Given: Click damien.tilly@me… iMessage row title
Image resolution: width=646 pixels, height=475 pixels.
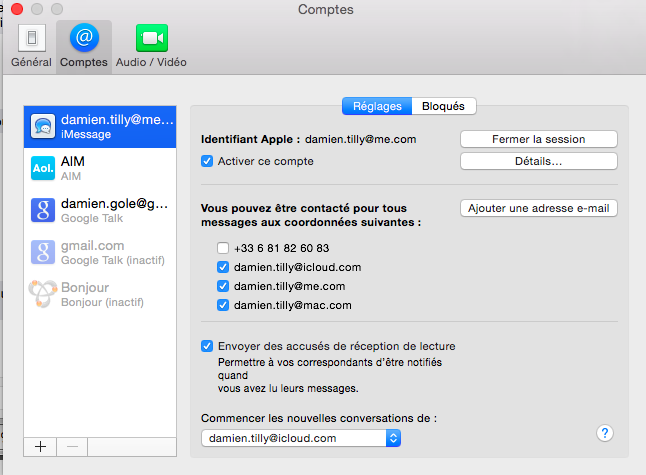Looking at the screenshot, I should click(117, 119).
